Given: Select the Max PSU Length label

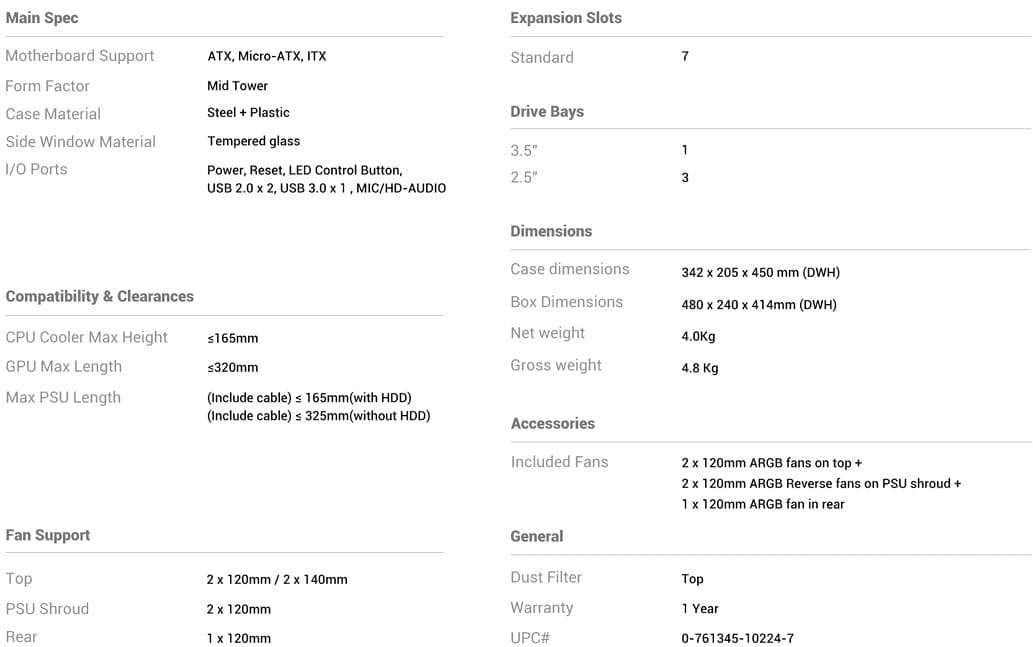Looking at the screenshot, I should coord(63,397).
